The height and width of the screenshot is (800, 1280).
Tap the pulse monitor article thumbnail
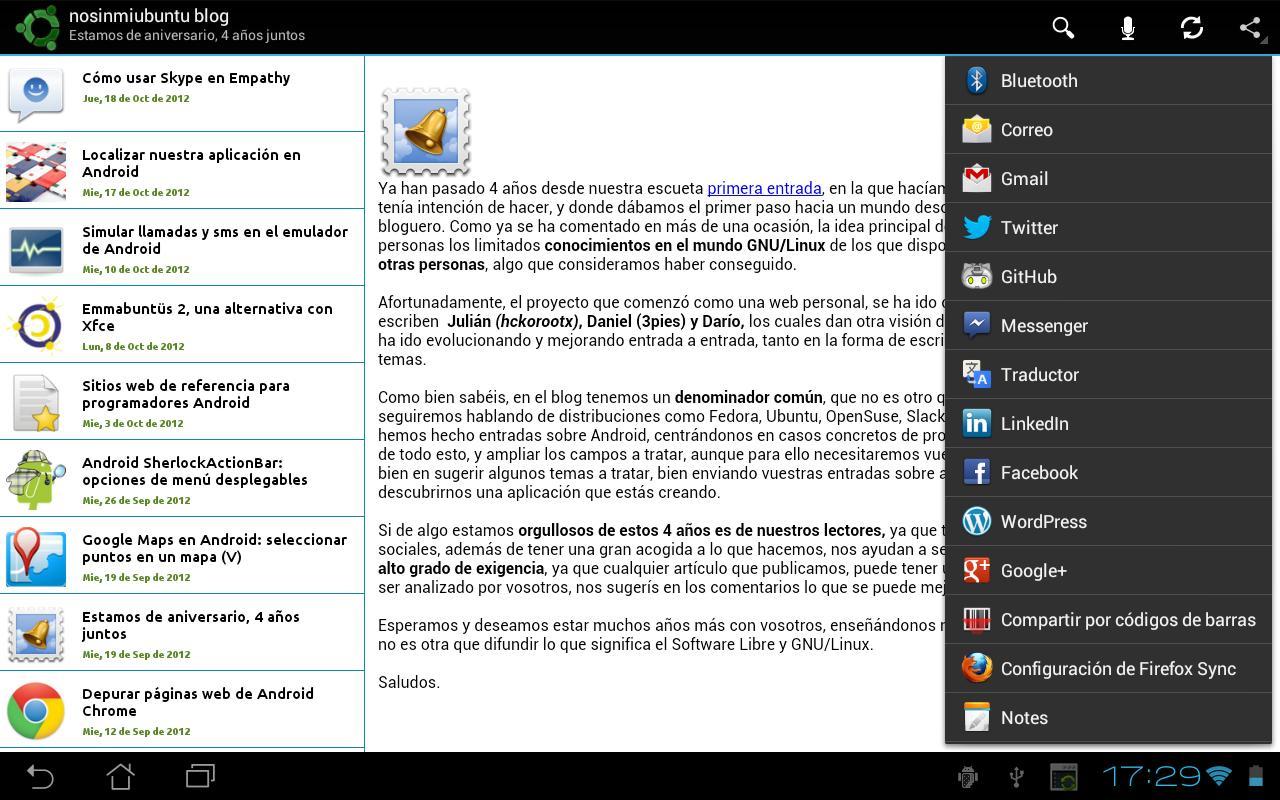point(36,248)
